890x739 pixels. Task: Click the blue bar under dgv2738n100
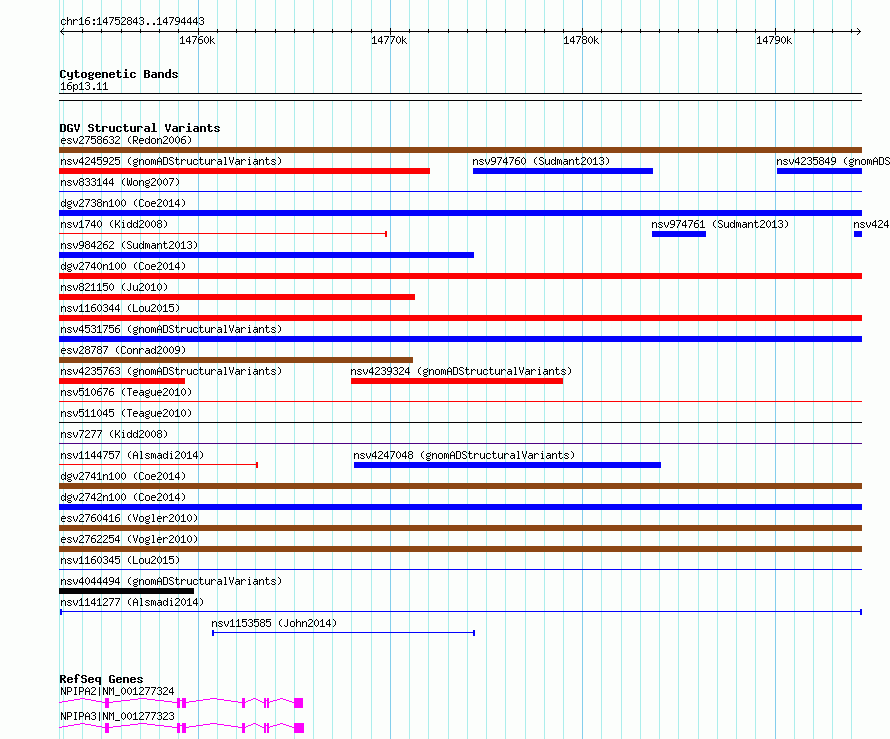[x=460, y=213]
